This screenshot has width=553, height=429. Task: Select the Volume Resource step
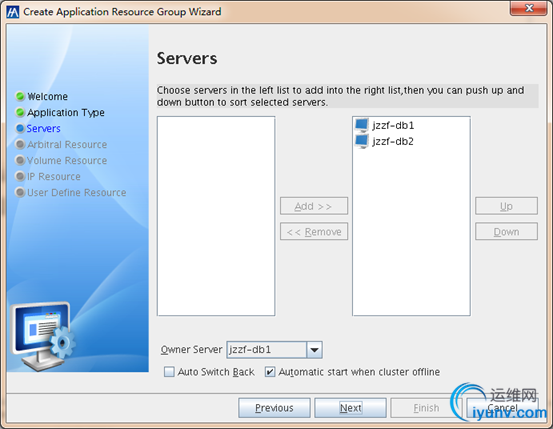[x=67, y=161]
